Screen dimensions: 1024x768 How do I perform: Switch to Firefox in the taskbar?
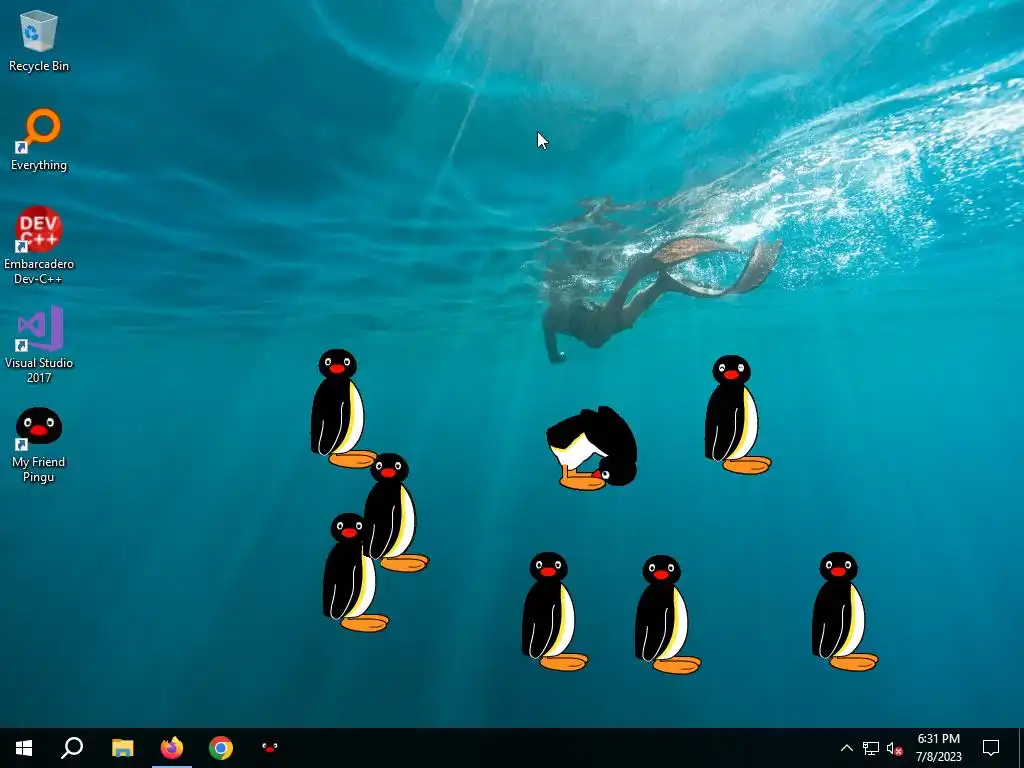[x=172, y=748]
